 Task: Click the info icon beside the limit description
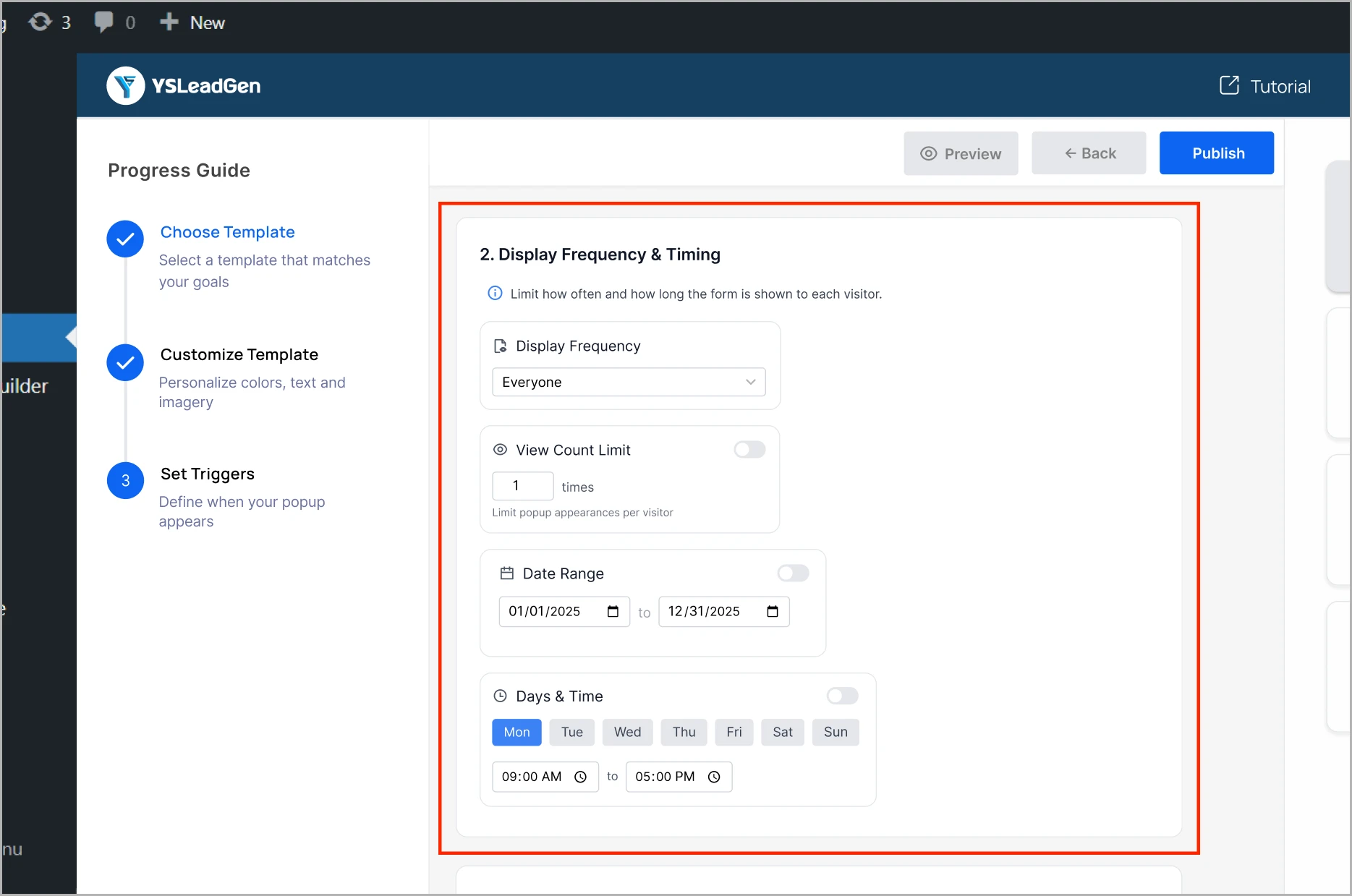[495, 293]
